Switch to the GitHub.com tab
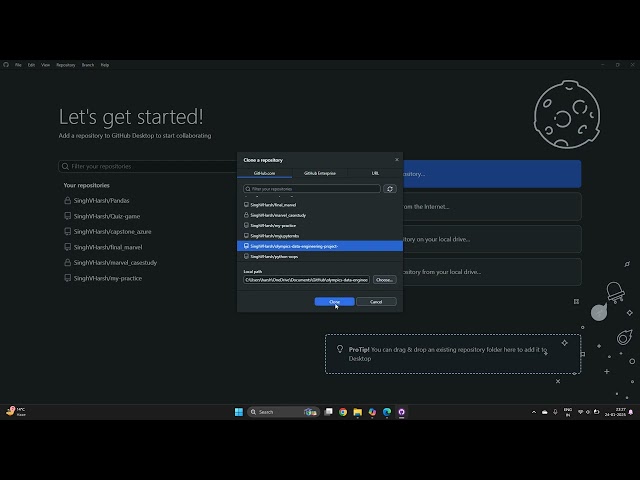 (264, 173)
